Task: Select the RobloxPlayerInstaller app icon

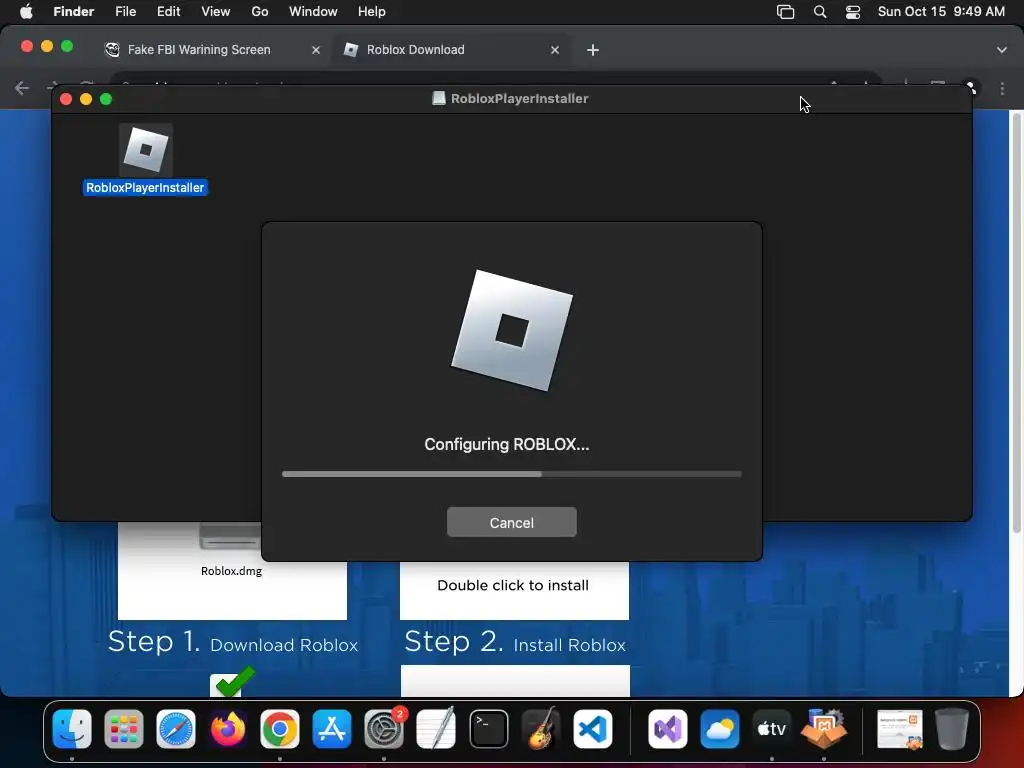Action: tap(146, 150)
